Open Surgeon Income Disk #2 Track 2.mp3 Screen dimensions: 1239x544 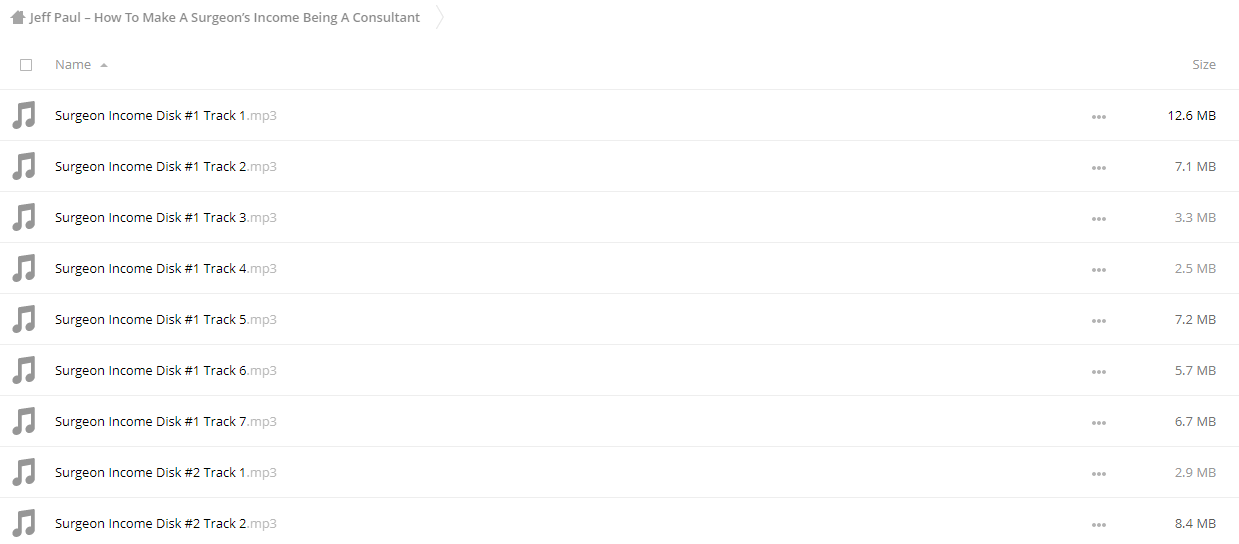[x=166, y=523]
